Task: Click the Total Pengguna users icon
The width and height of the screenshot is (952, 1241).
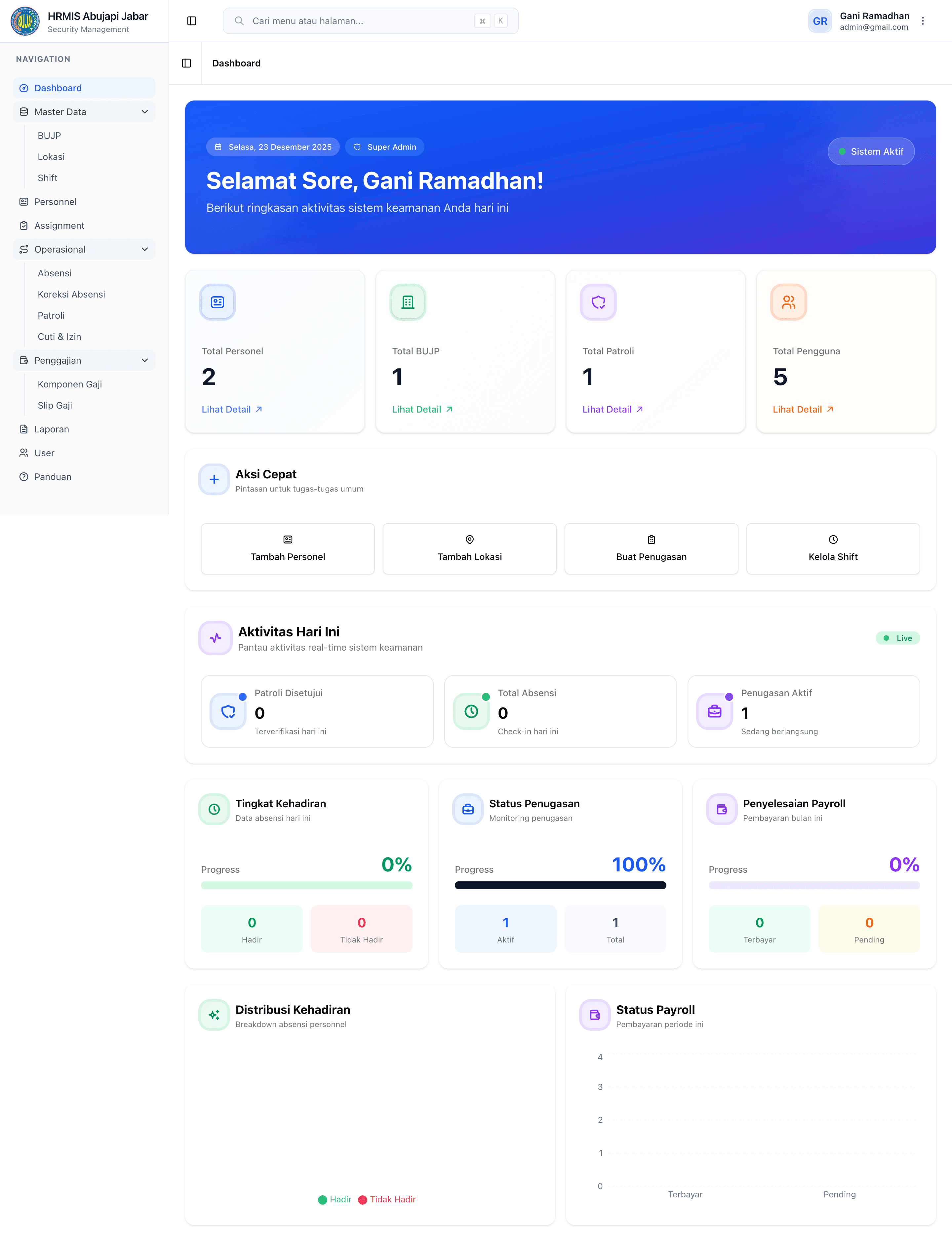Action: tap(788, 302)
